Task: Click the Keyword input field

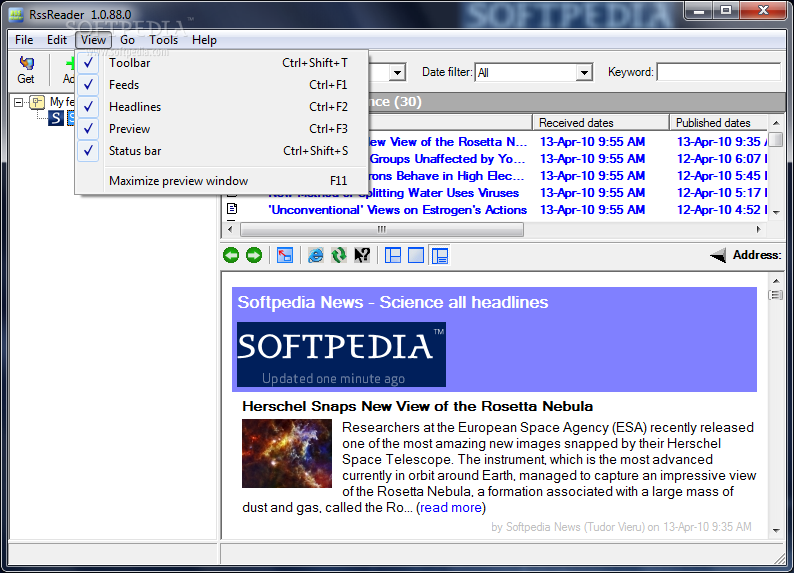Action: tap(718, 72)
